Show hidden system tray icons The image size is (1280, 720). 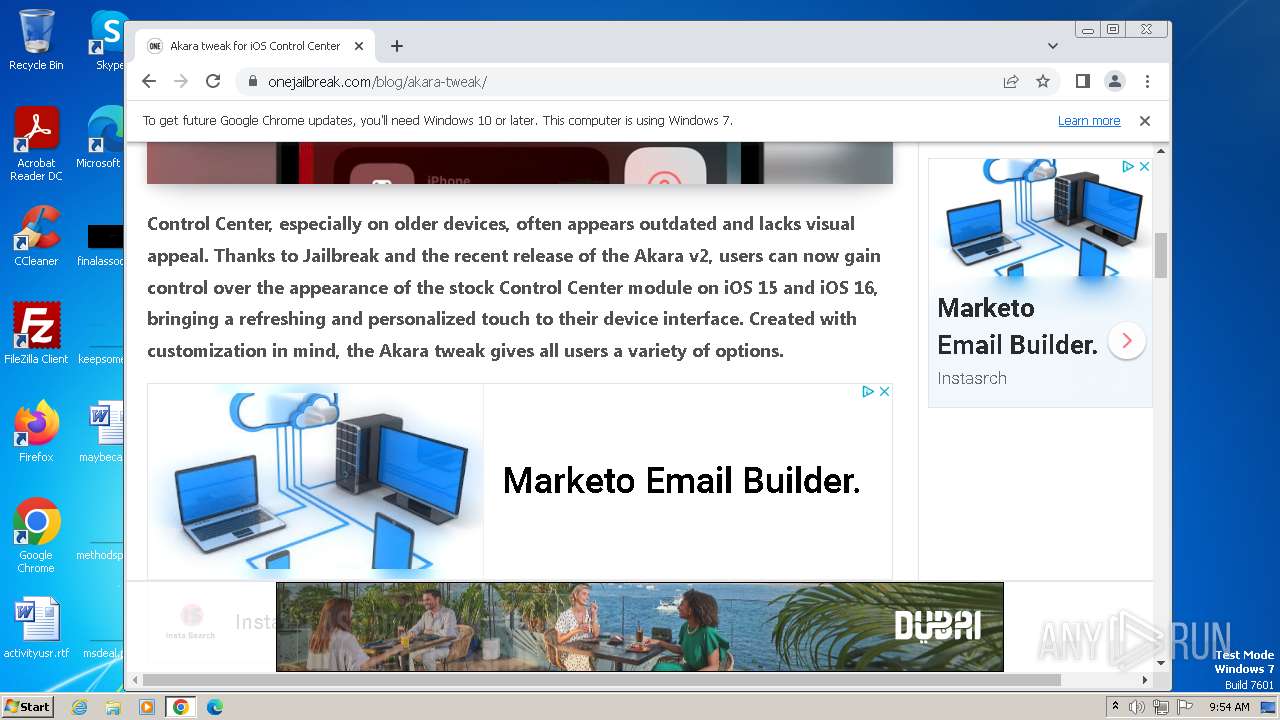click(x=1115, y=707)
